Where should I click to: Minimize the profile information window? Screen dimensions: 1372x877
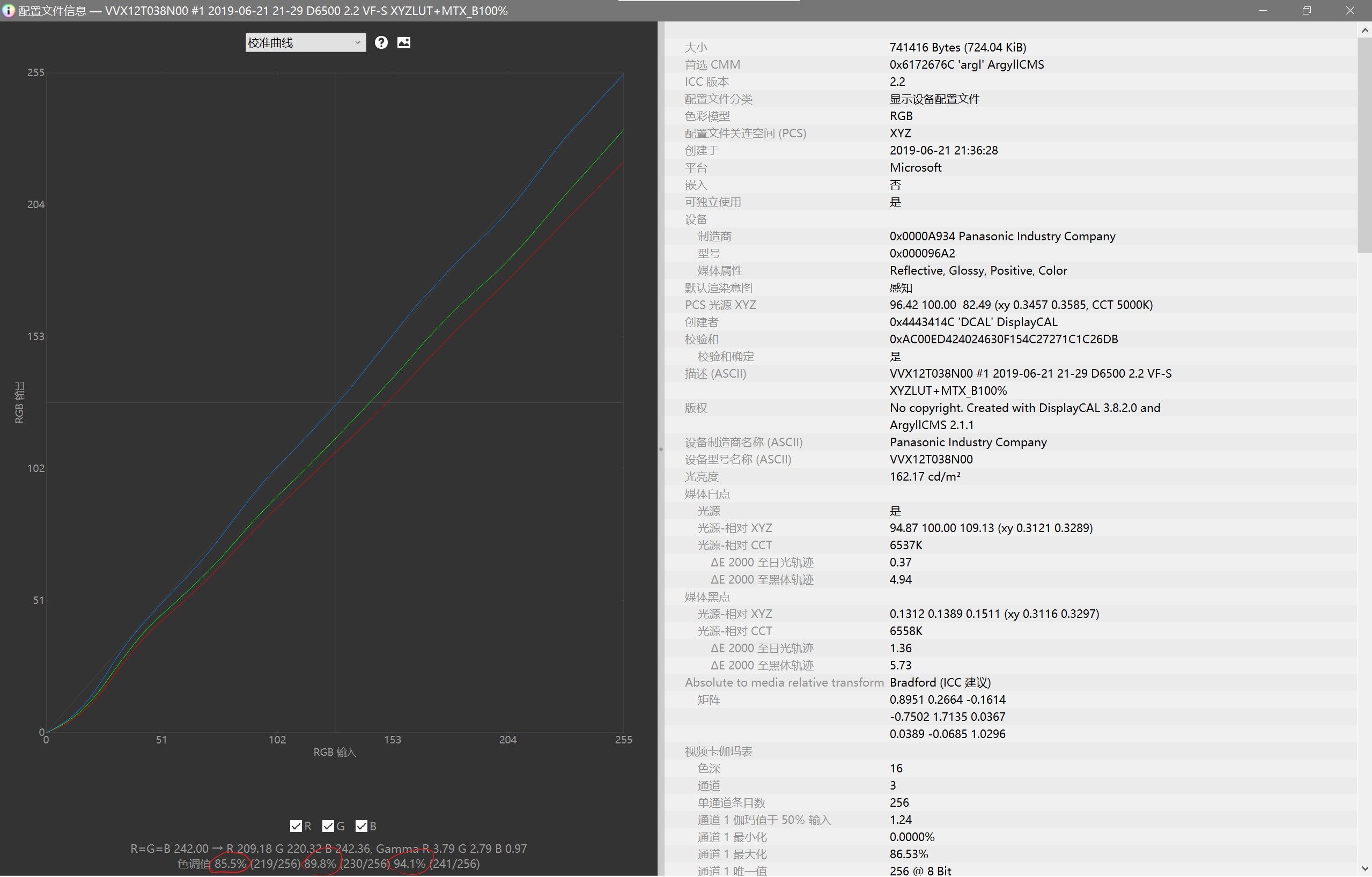tap(1263, 11)
